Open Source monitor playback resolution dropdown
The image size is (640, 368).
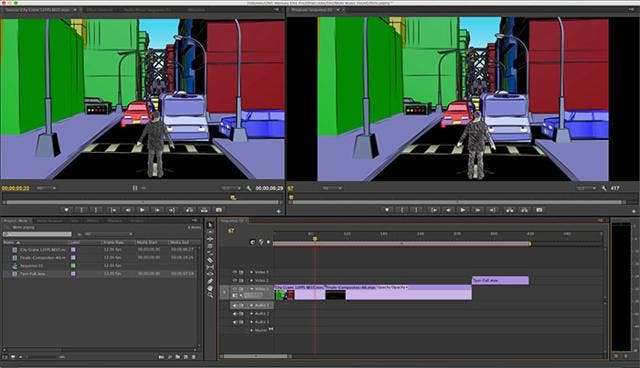click(231, 188)
